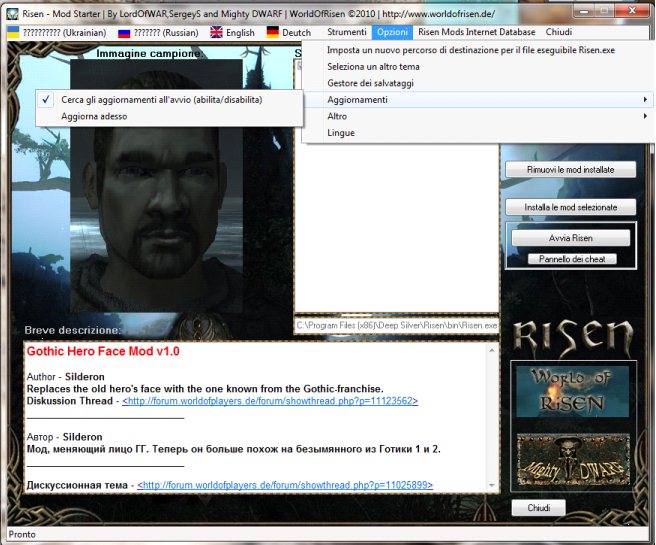The image size is (656, 545).
Task: Open the Mighty DWARF banner
Action: (x=573, y=460)
